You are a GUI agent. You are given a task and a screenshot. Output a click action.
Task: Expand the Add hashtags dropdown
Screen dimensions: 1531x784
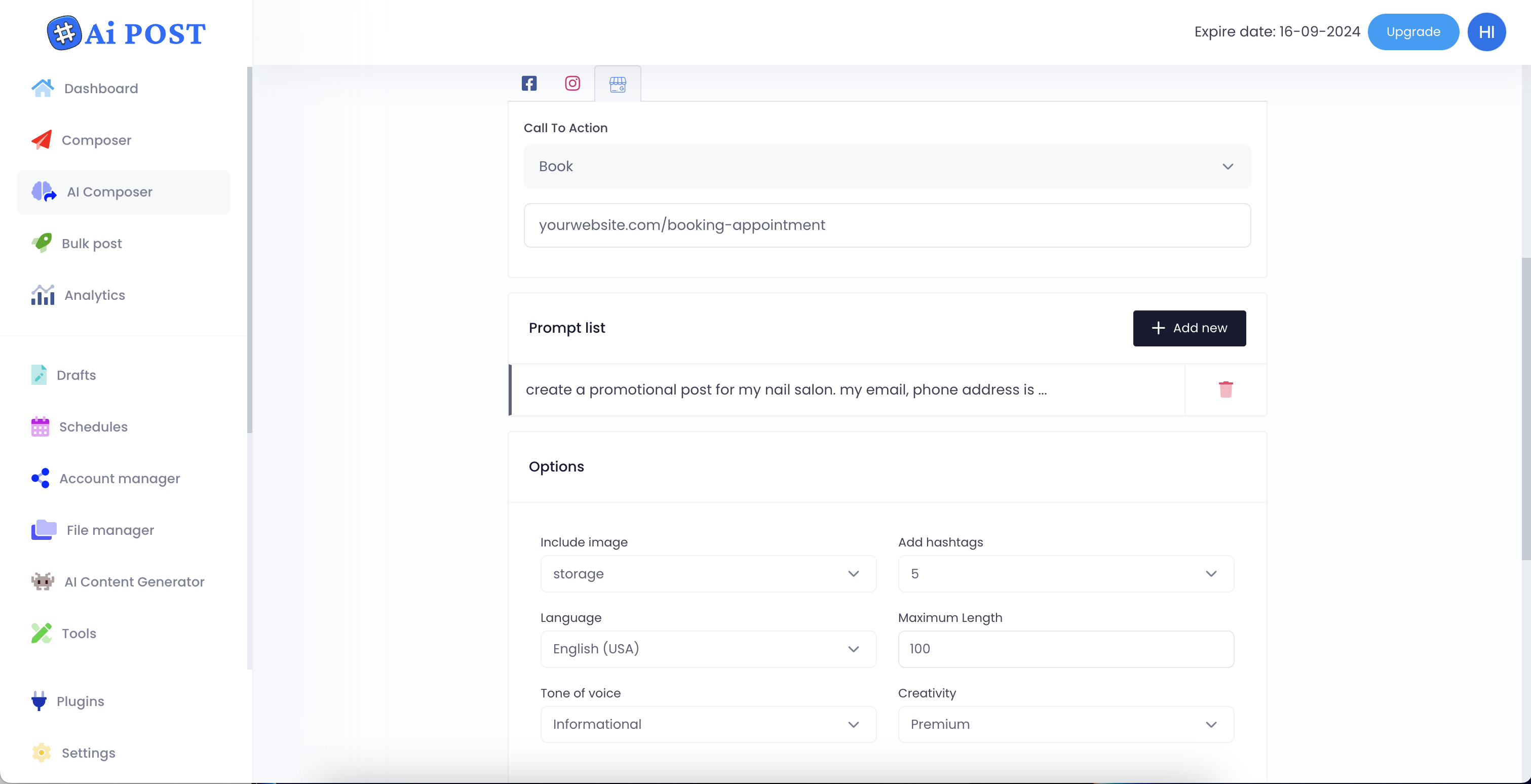(x=1065, y=574)
